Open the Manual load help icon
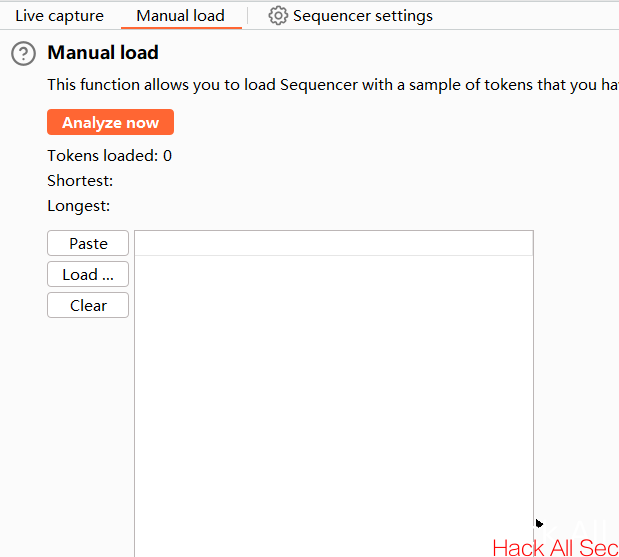619x557 pixels. pyautogui.click(x=23, y=53)
